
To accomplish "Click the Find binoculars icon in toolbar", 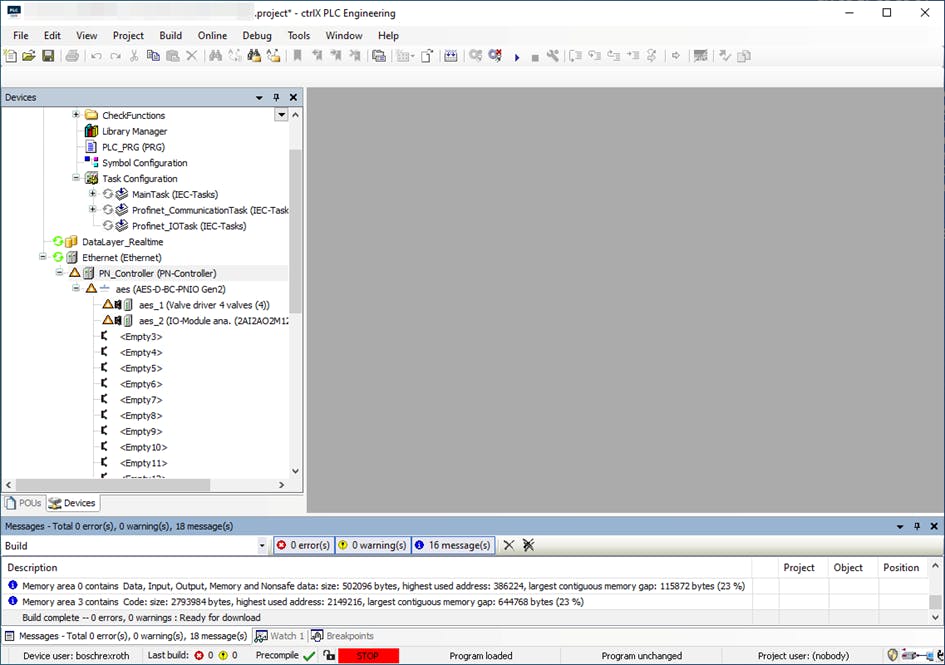I will [215, 56].
